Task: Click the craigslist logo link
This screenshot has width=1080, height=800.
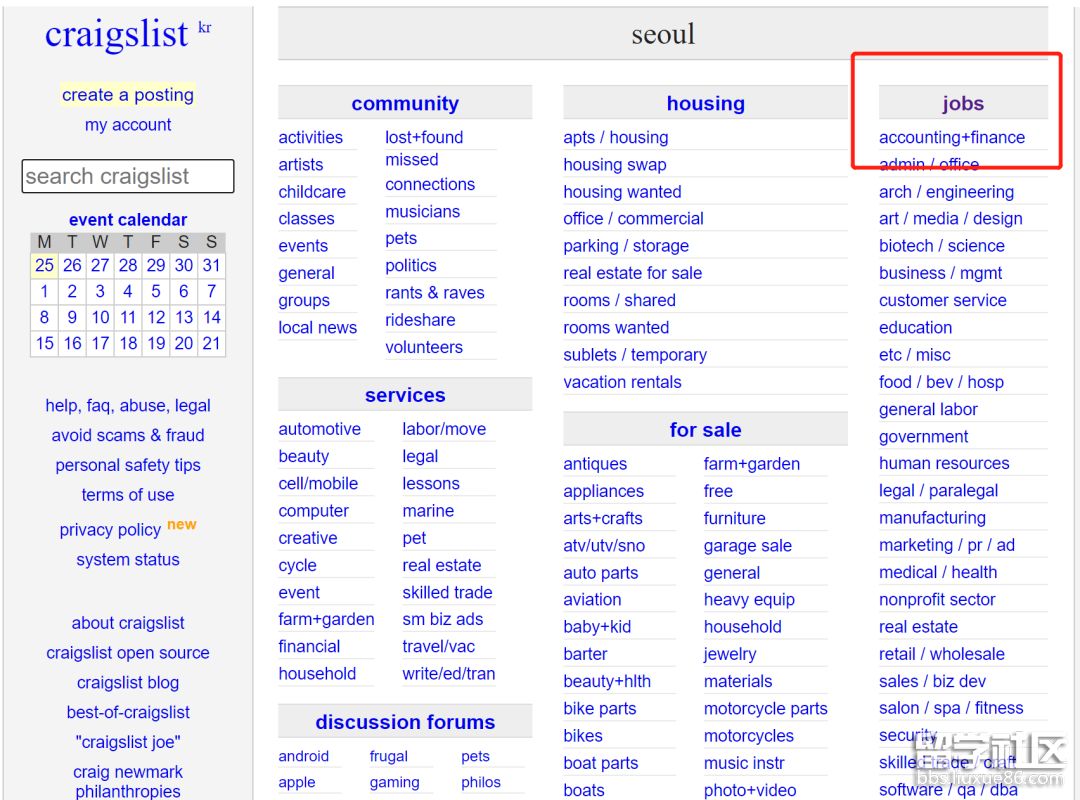Action: [x=116, y=35]
